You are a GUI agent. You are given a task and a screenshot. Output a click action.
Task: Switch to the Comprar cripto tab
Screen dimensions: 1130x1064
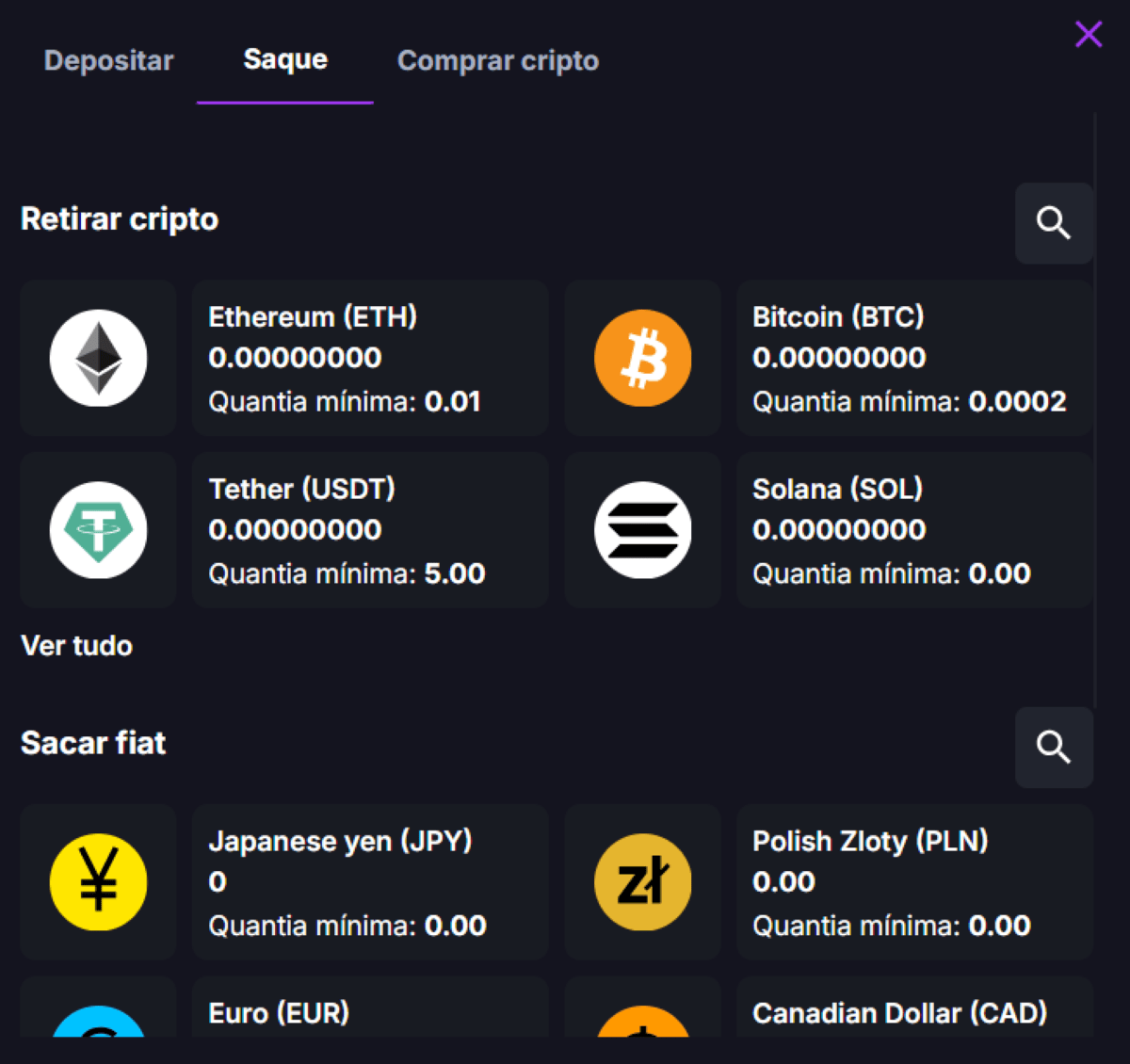pos(498,59)
